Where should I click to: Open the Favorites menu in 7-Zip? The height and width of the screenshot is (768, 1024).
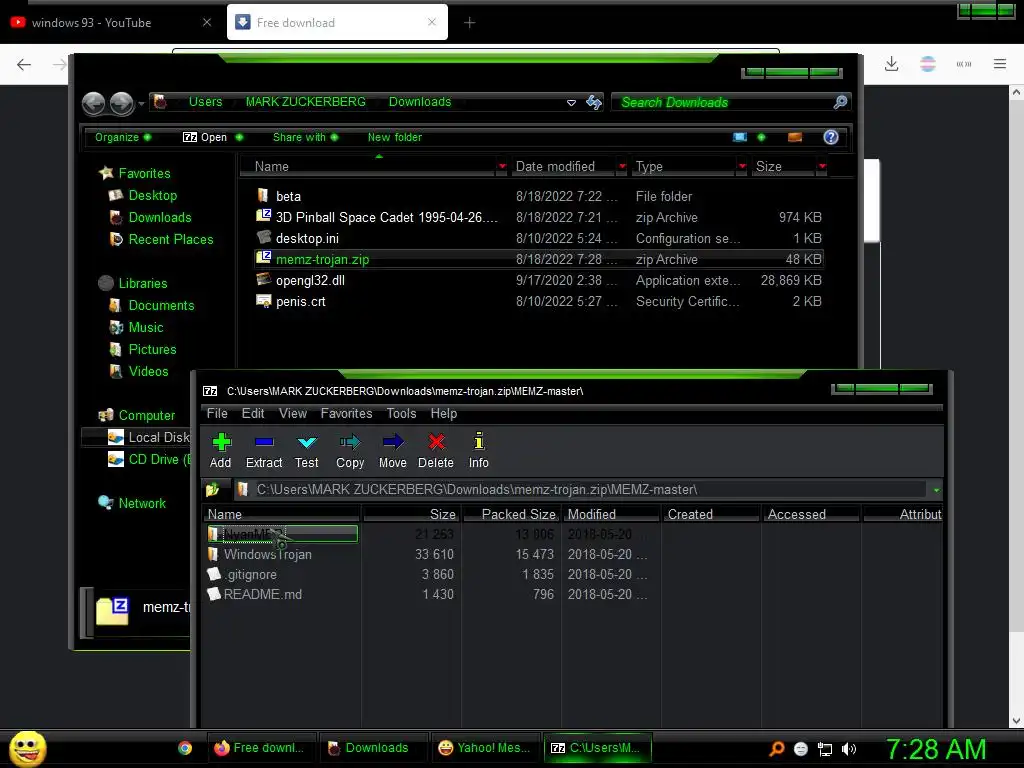pos(346,413)
